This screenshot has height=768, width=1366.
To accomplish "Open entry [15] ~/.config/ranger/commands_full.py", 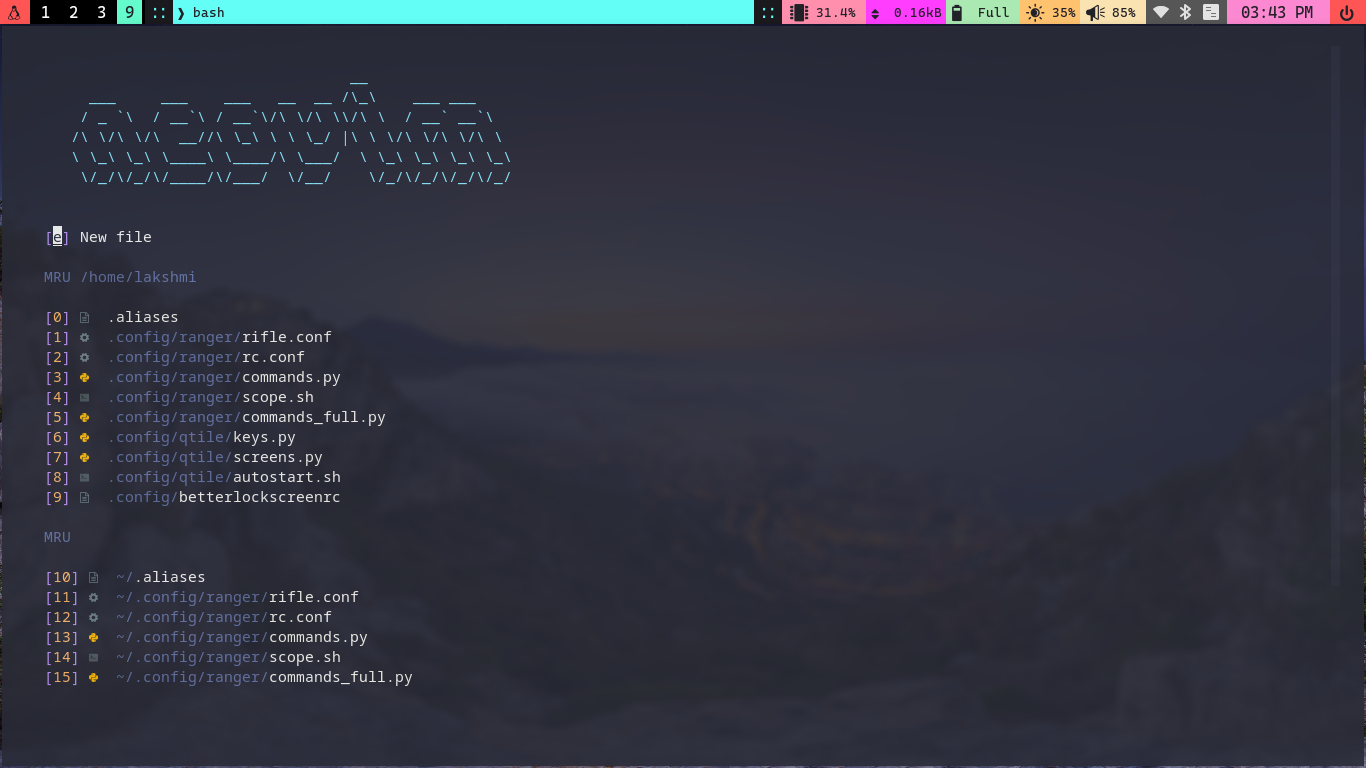I will pyautogui.click(x=229, y=677).
